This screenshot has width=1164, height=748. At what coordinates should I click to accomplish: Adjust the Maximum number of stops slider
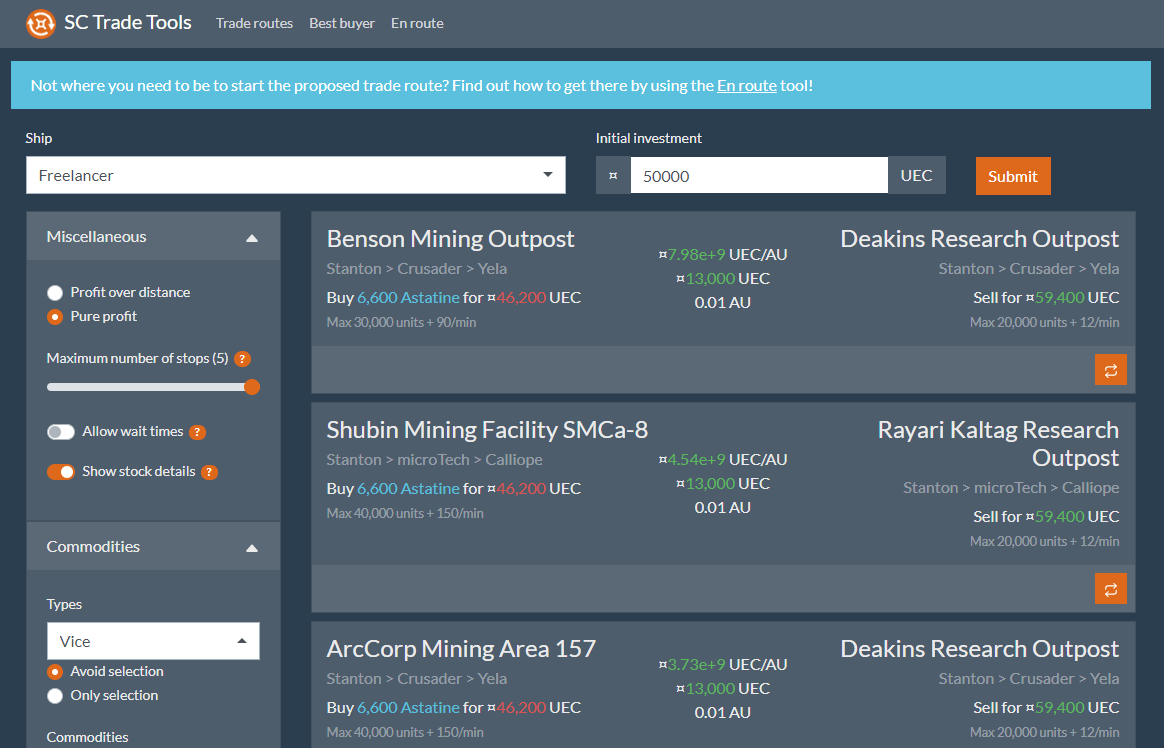pos(253,387)
